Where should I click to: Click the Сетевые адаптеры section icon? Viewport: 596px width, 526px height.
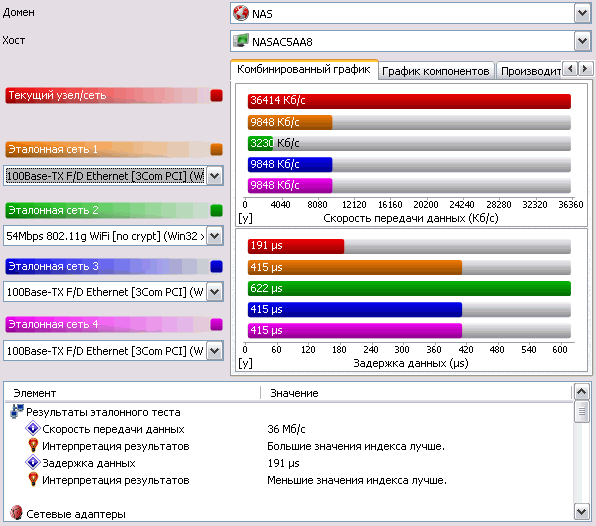(16, 513)
